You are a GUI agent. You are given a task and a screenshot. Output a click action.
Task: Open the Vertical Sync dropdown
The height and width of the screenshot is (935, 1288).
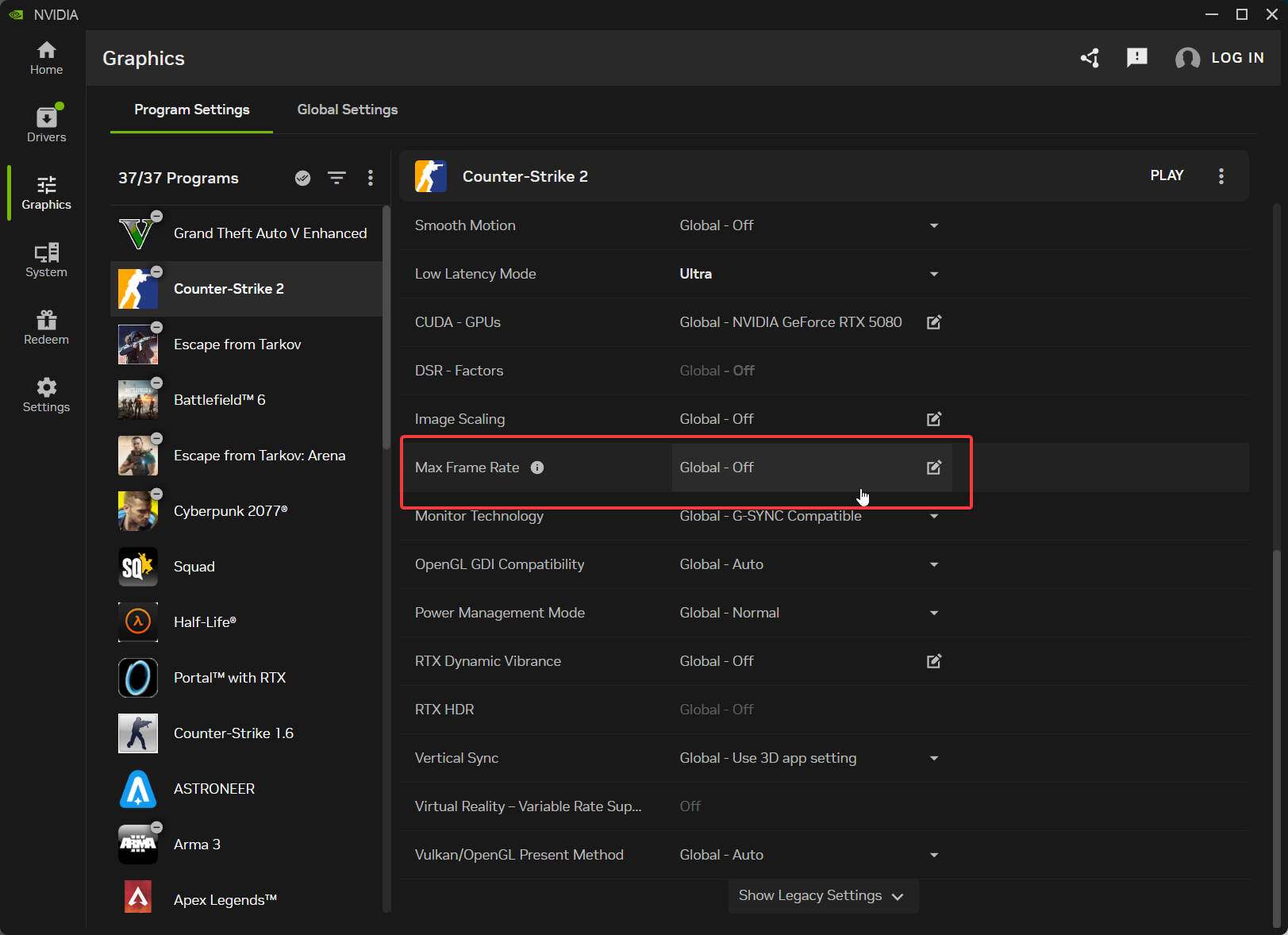tap(934, 758)
